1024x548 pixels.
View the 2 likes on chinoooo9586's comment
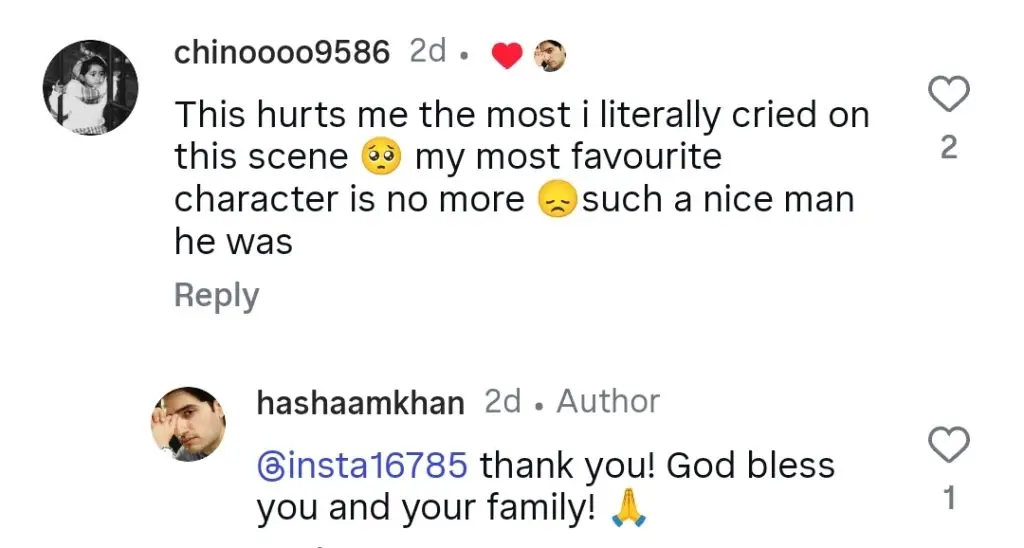(949, 149)
